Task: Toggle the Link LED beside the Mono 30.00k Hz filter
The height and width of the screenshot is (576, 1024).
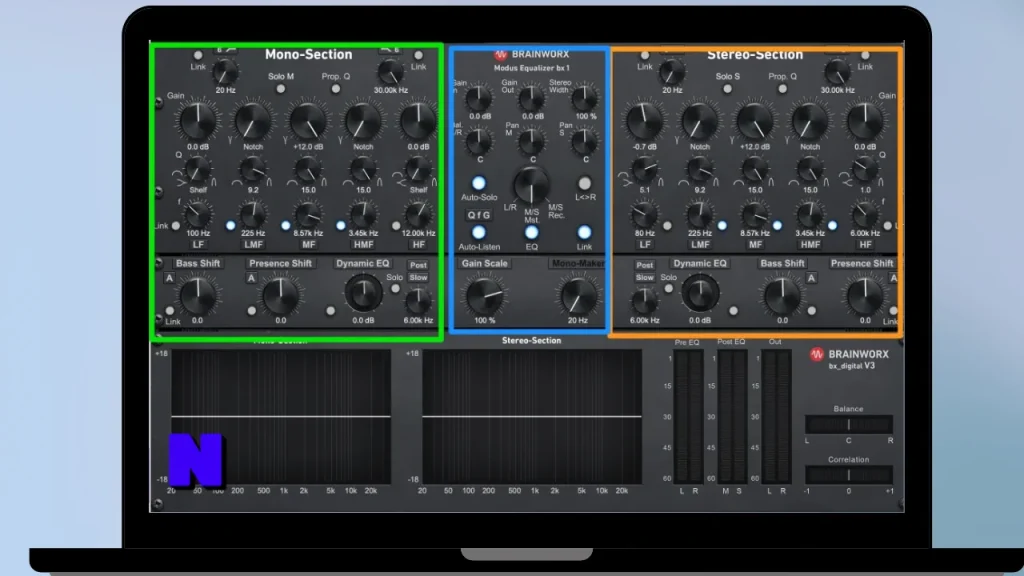Action: [x=419, y=56]
